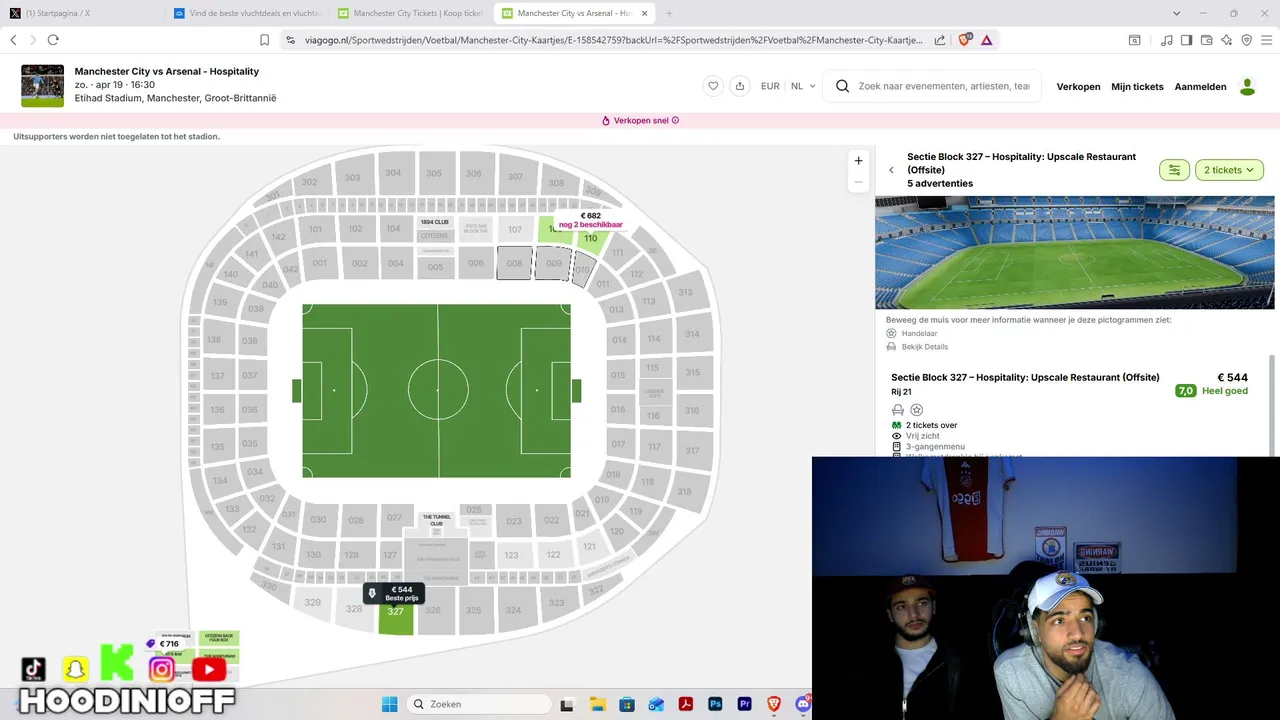Open File Explorer from the taskbar

(597, 704)
